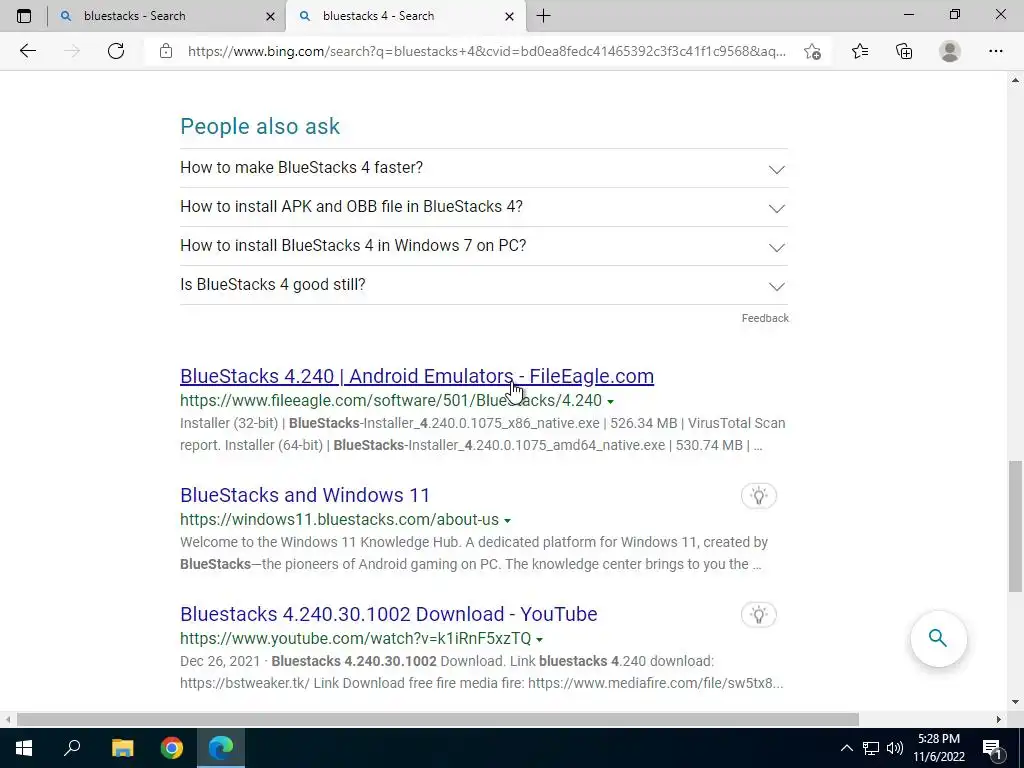Add this page to favorites
Image resolution: width=1024 pixels, height=768 pixels.
(812, 51)
